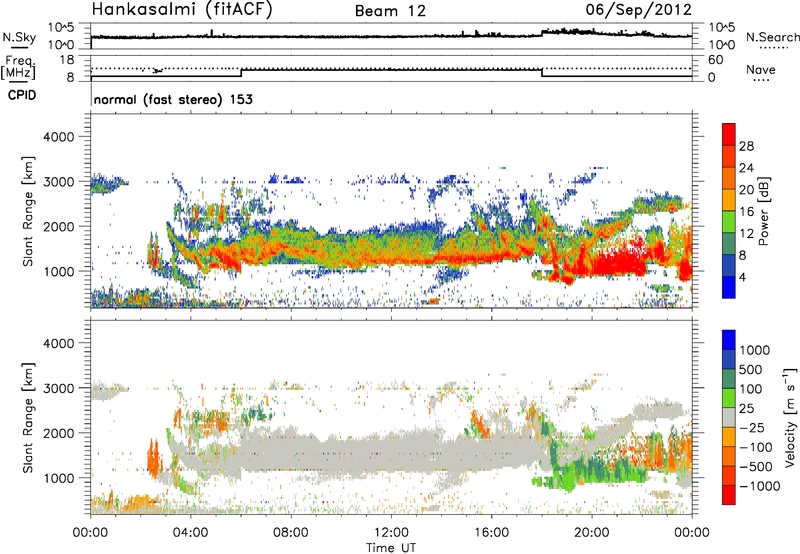Screen dimensions: 800x554
Task: Click the '60' tick on the Nave axis
Action: tap(715, 60)
